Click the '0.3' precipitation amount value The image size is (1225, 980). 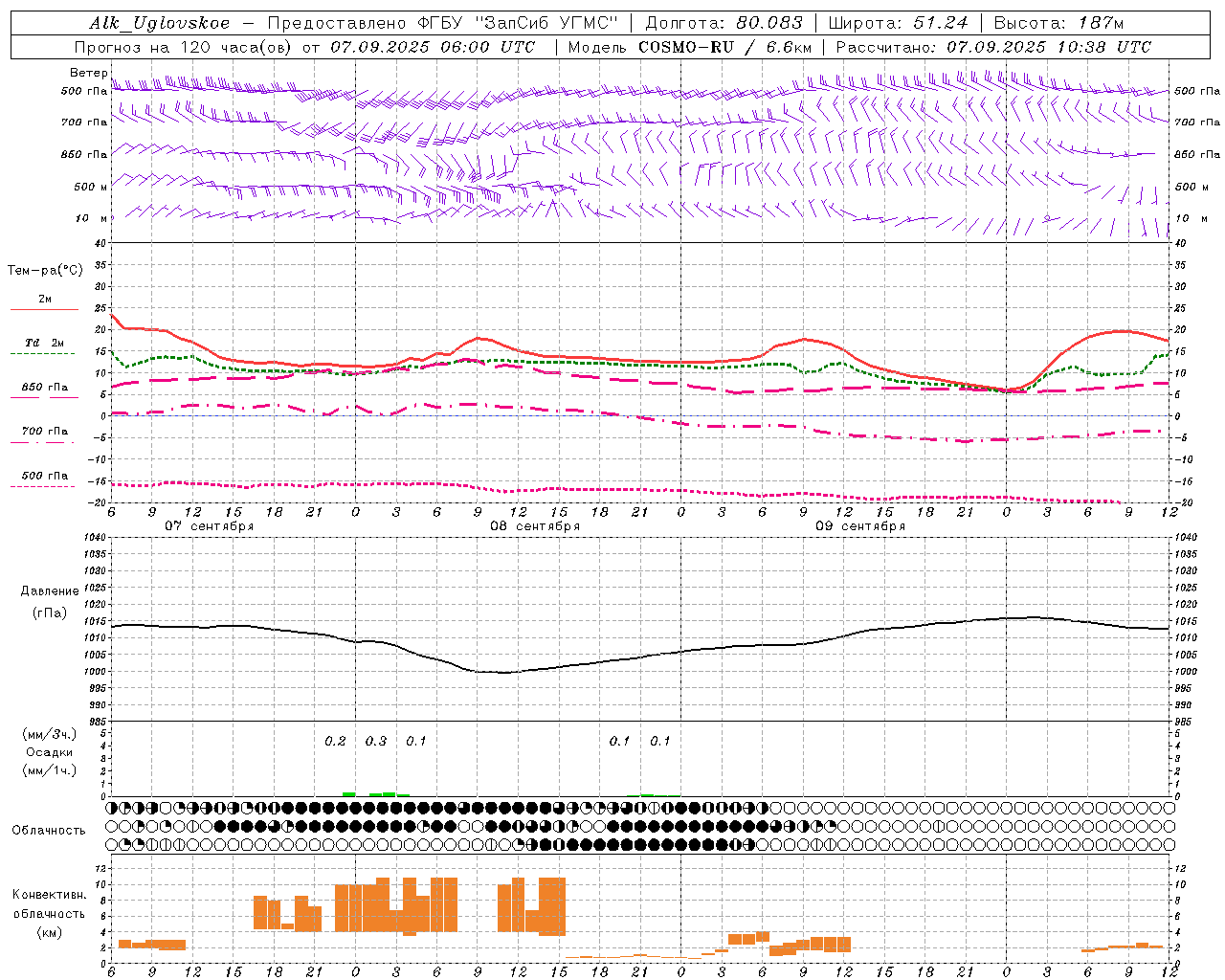376,742
